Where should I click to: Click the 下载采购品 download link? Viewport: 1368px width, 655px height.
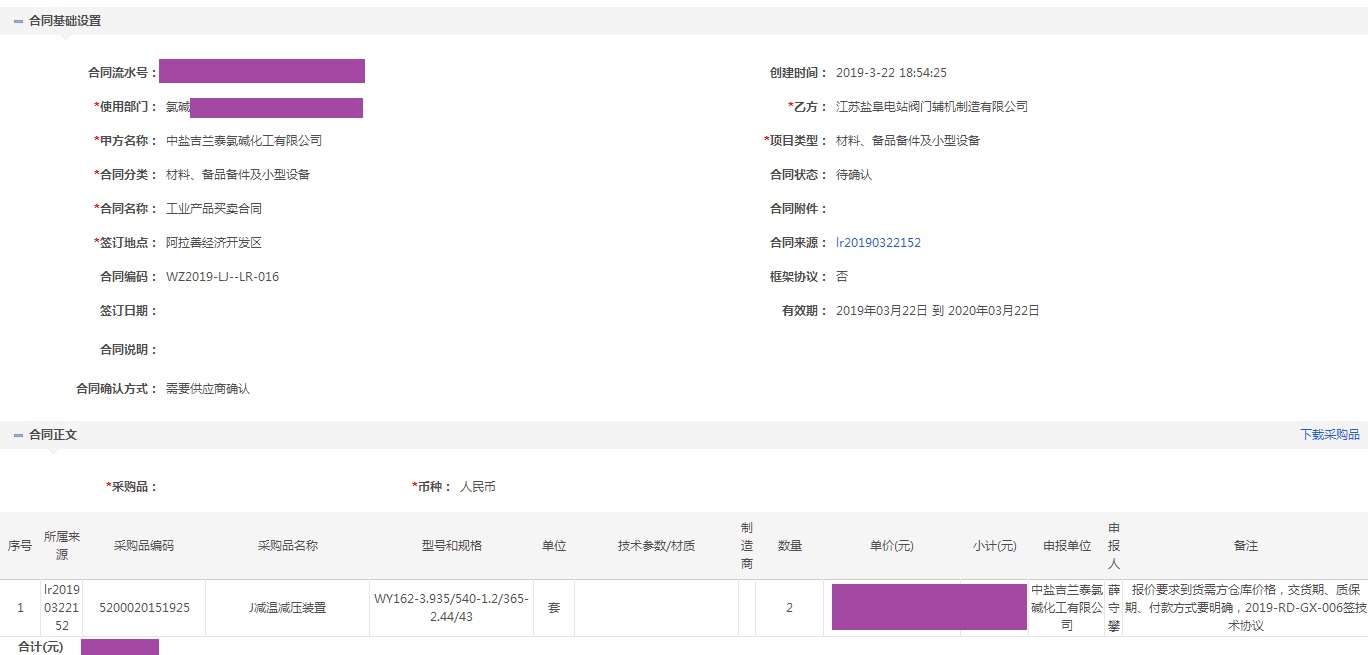[x=1329, y=435]
